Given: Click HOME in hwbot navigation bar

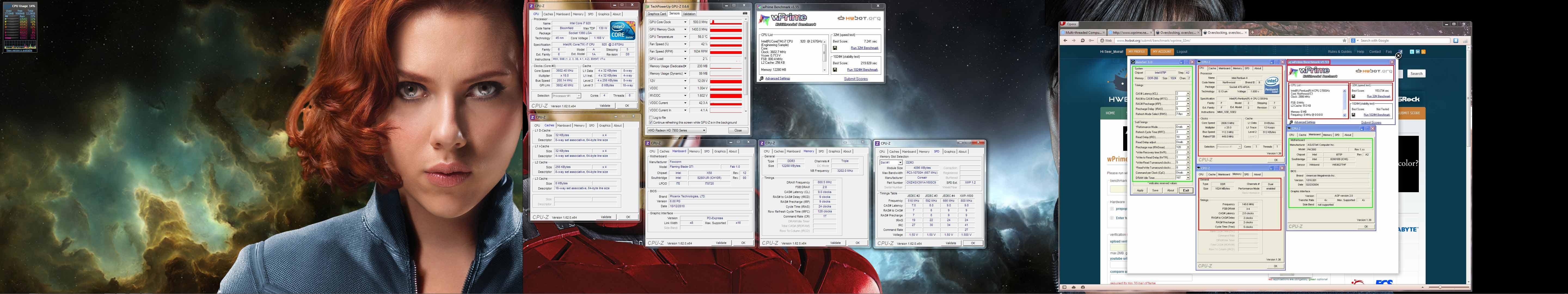Looking at the screenshot, I should point(1110,113).
